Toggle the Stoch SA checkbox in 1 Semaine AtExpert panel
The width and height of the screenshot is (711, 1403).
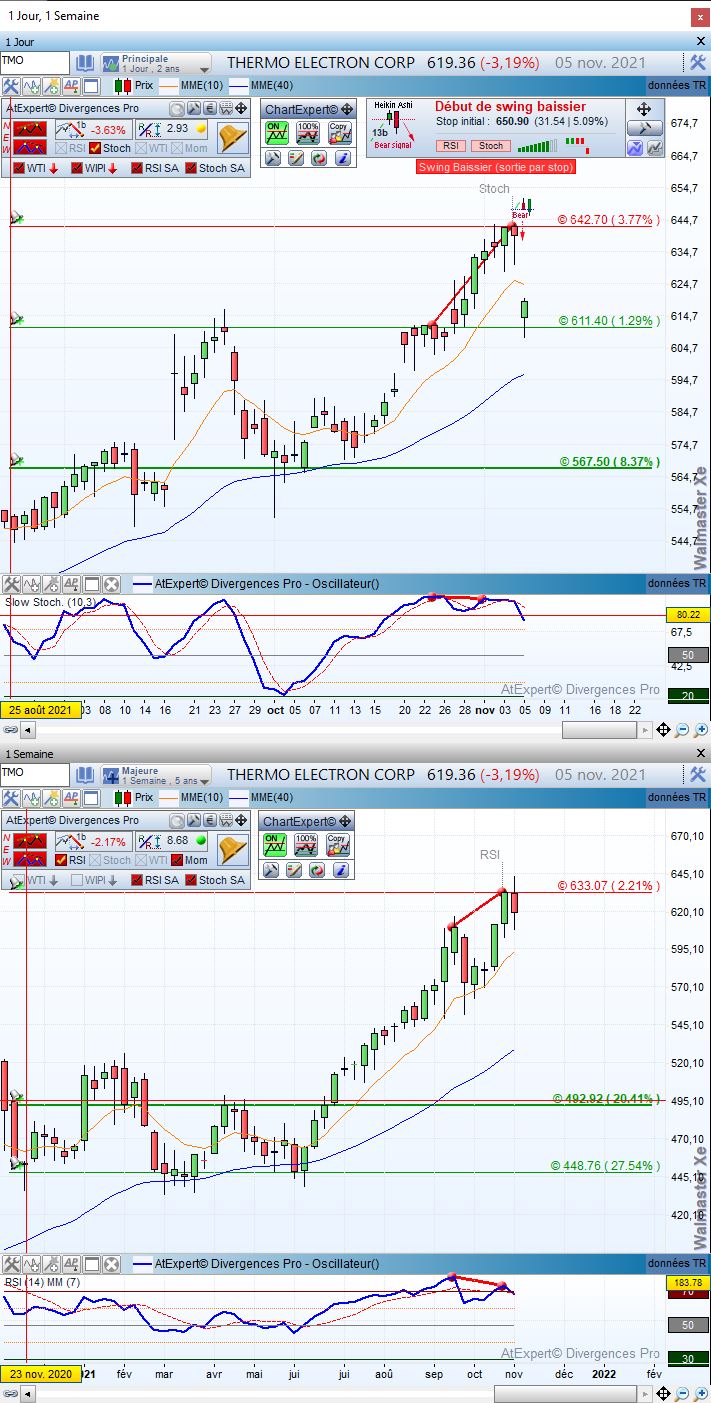click(x=189, y=880)
